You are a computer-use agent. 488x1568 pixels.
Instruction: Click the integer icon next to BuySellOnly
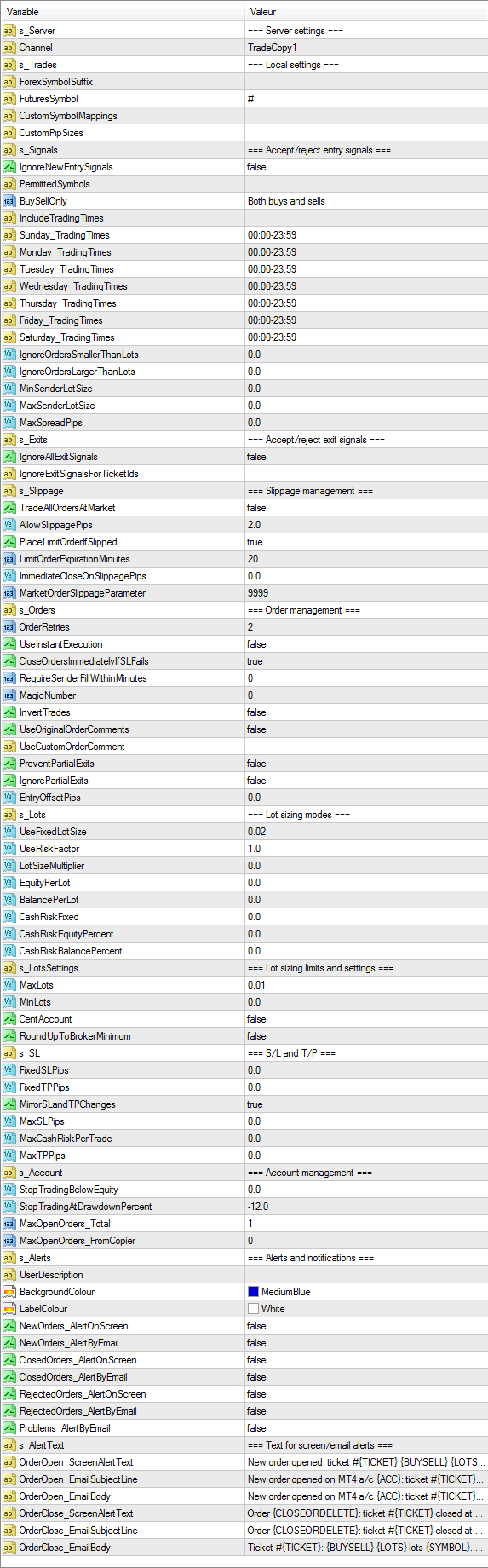(x=9, y=201)
